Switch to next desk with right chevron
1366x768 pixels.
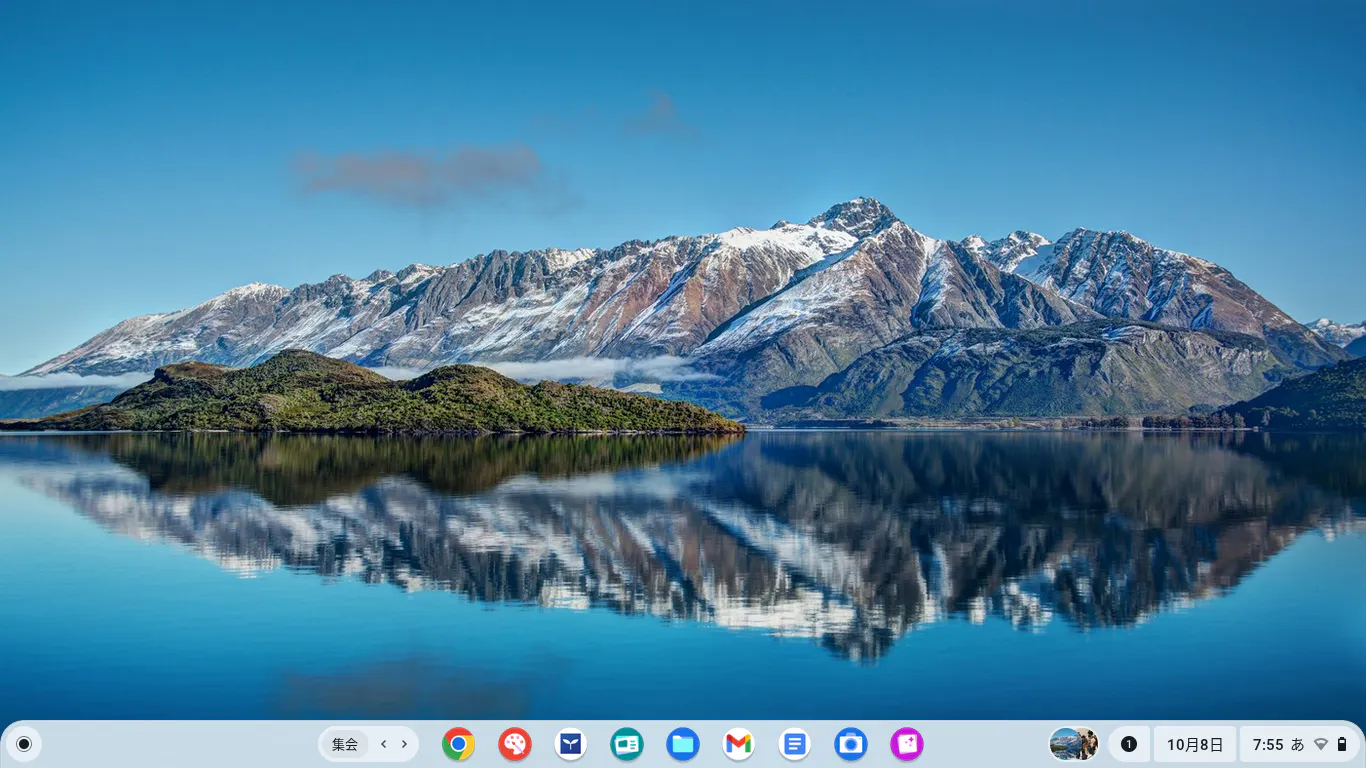pyautogui.click(x=404, y=744)
